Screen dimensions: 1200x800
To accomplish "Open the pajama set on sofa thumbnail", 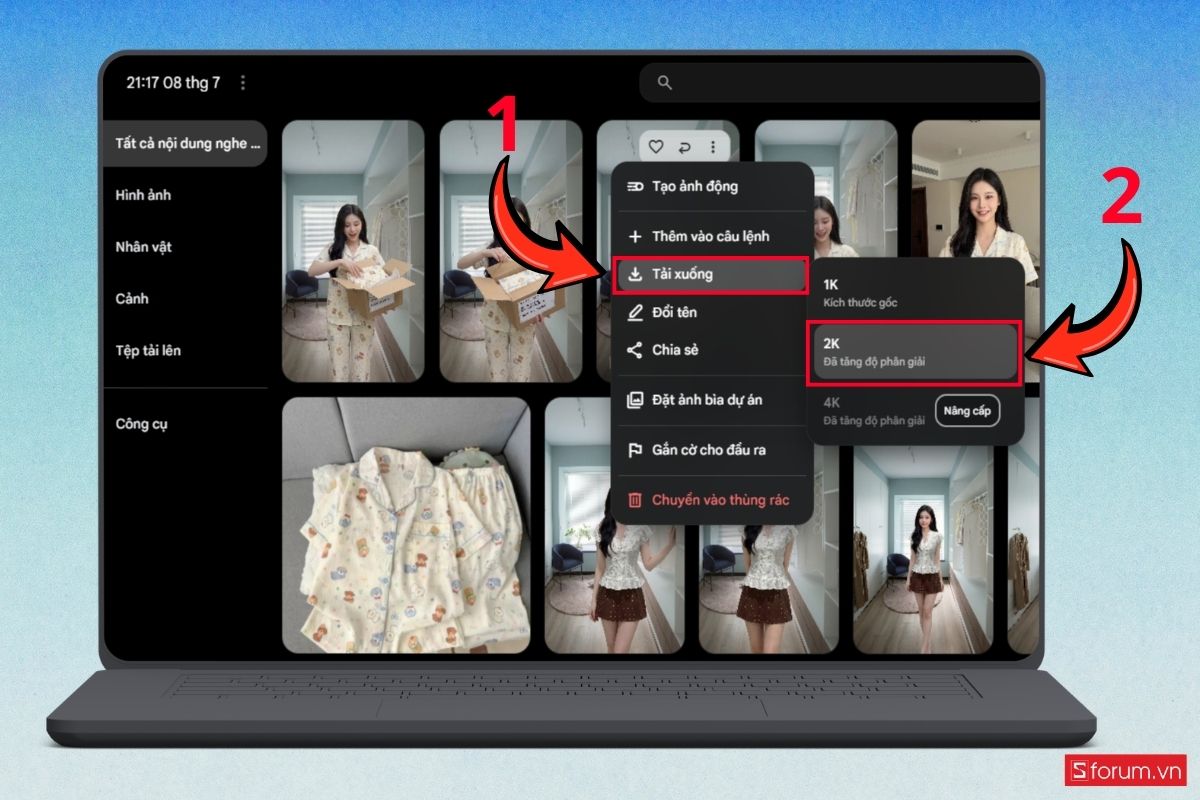I will click(406, 525).
